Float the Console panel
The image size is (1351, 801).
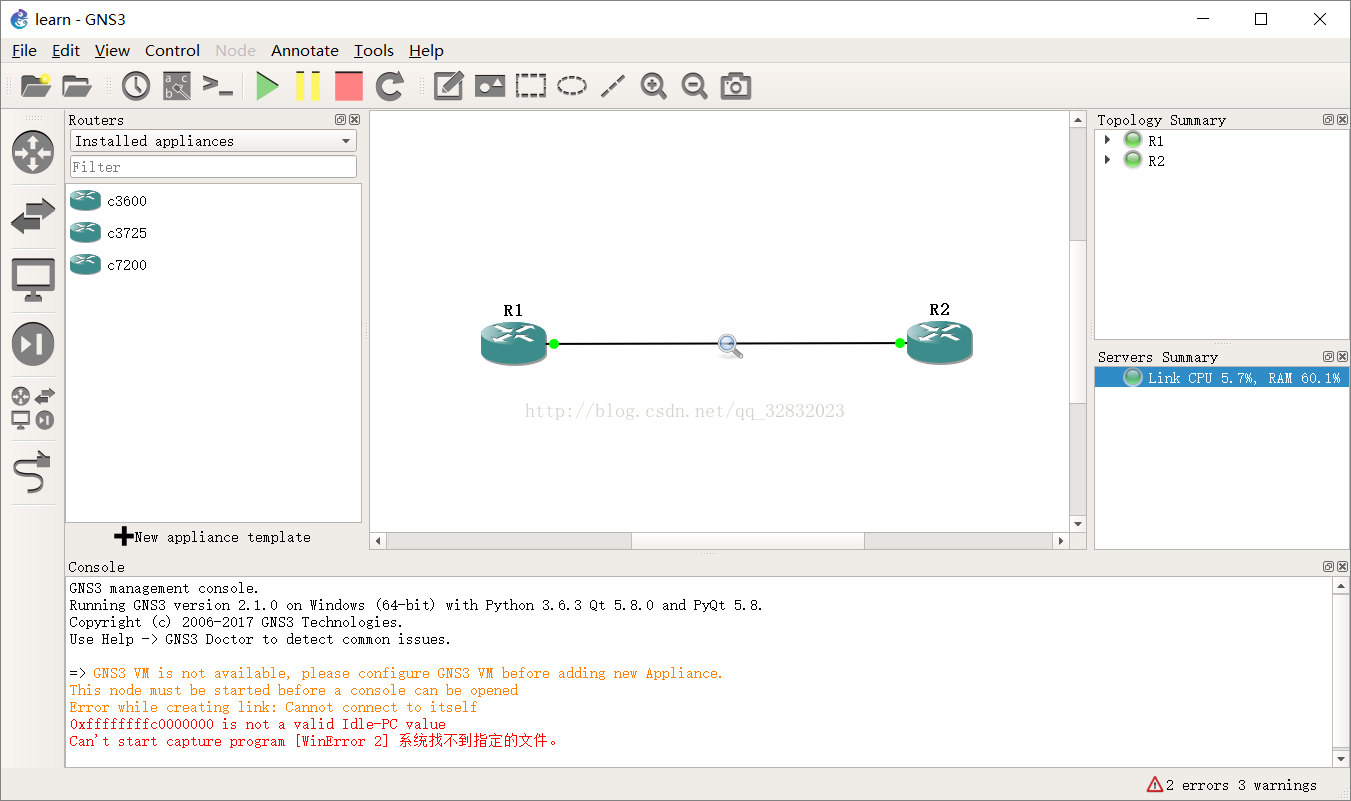click(1328, 566)
